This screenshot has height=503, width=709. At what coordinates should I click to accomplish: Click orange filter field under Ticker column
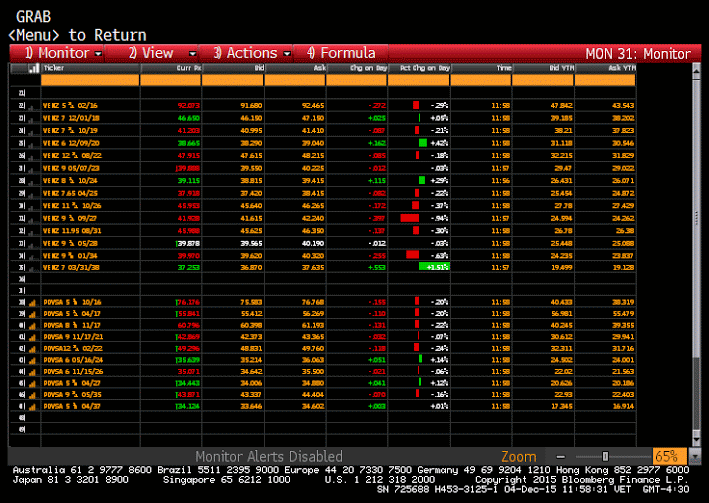(x=90, y=81)
